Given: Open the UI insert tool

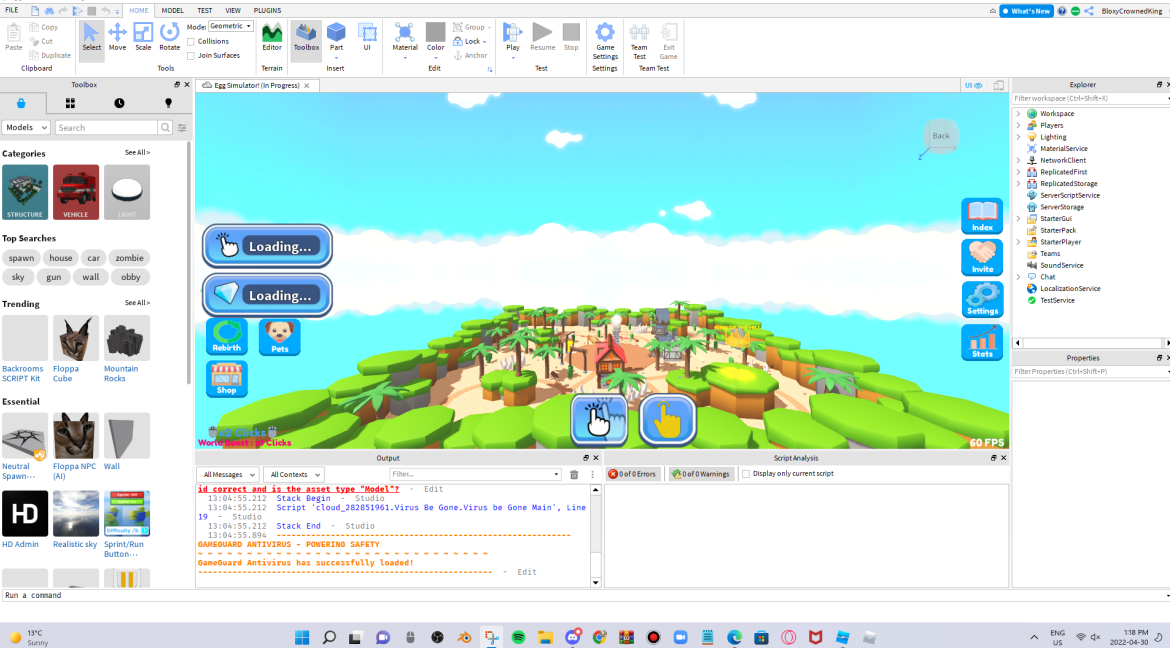Looking at the screenshot, I should [x=366, y=37].
